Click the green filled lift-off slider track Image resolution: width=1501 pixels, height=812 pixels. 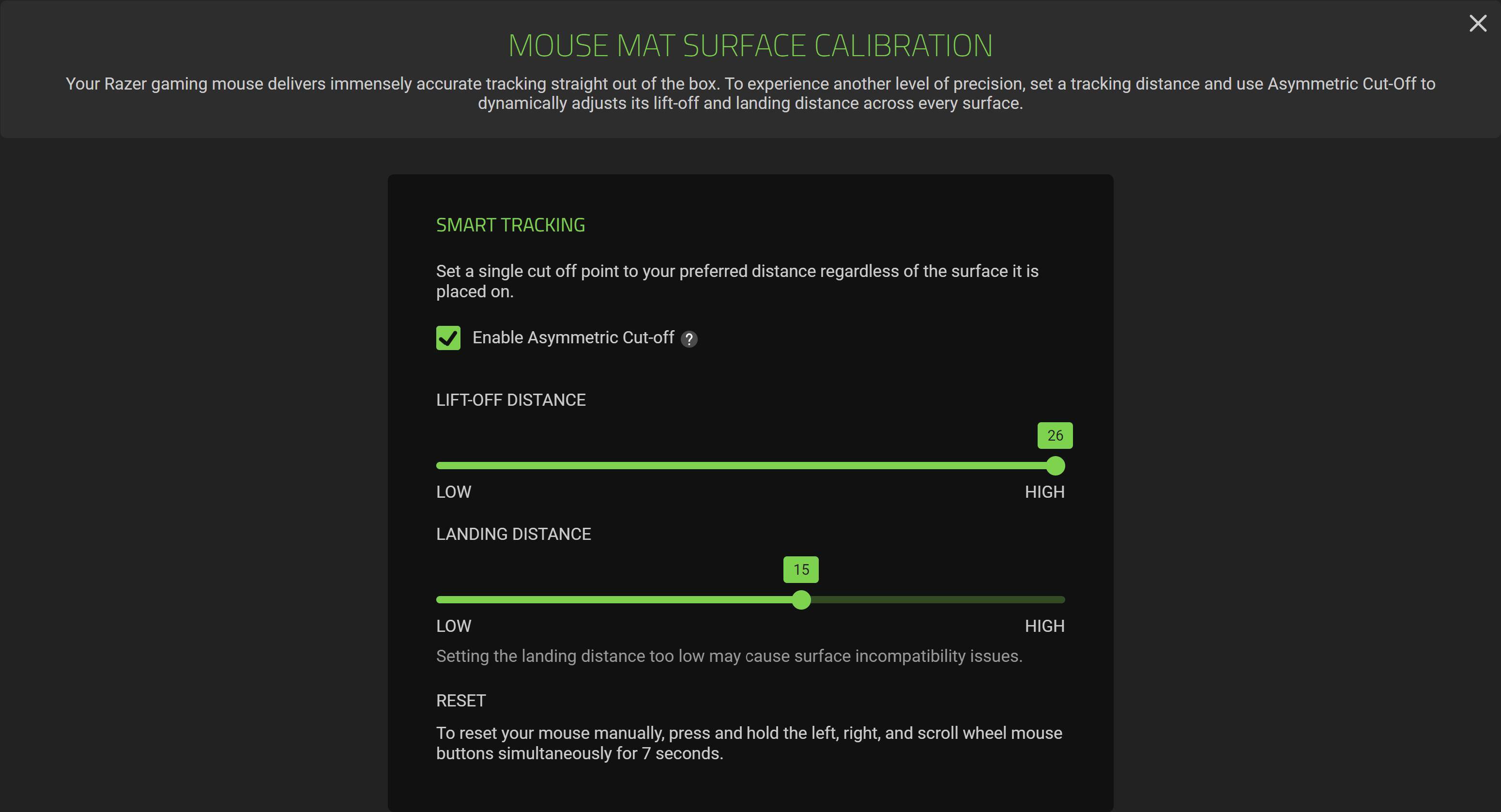pos(740,465)
